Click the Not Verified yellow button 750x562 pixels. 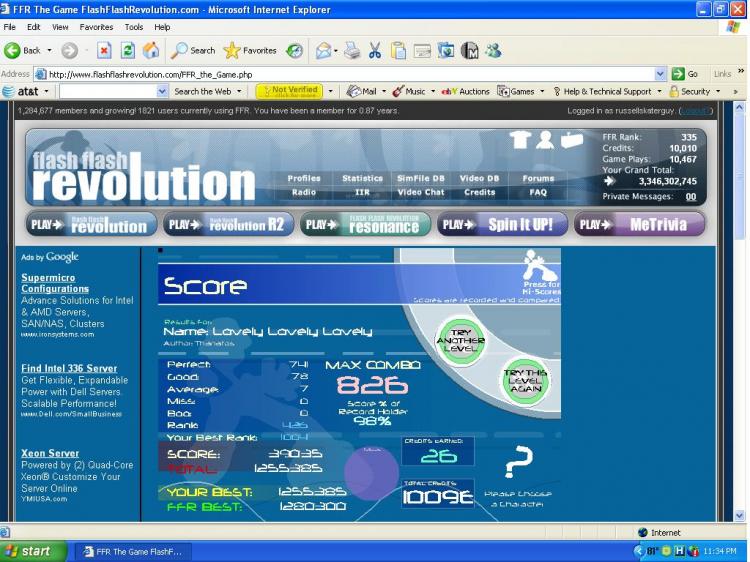coord(289,91)
